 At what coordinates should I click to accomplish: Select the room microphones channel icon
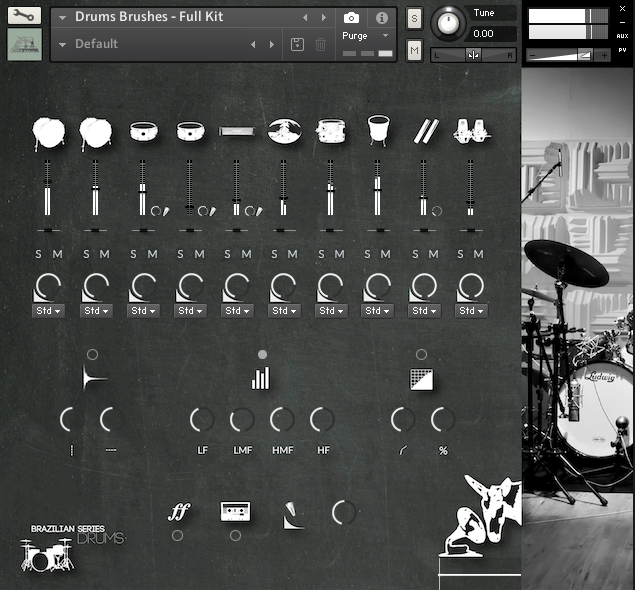coord(472,130)
